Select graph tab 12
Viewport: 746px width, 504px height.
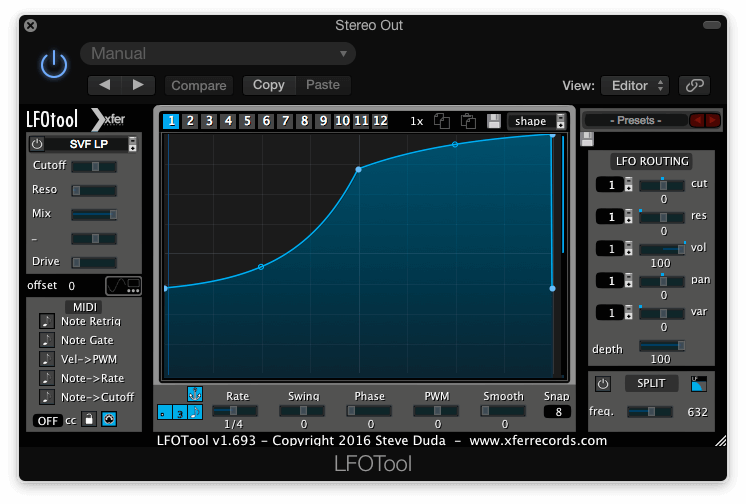(x=380, y=121)
